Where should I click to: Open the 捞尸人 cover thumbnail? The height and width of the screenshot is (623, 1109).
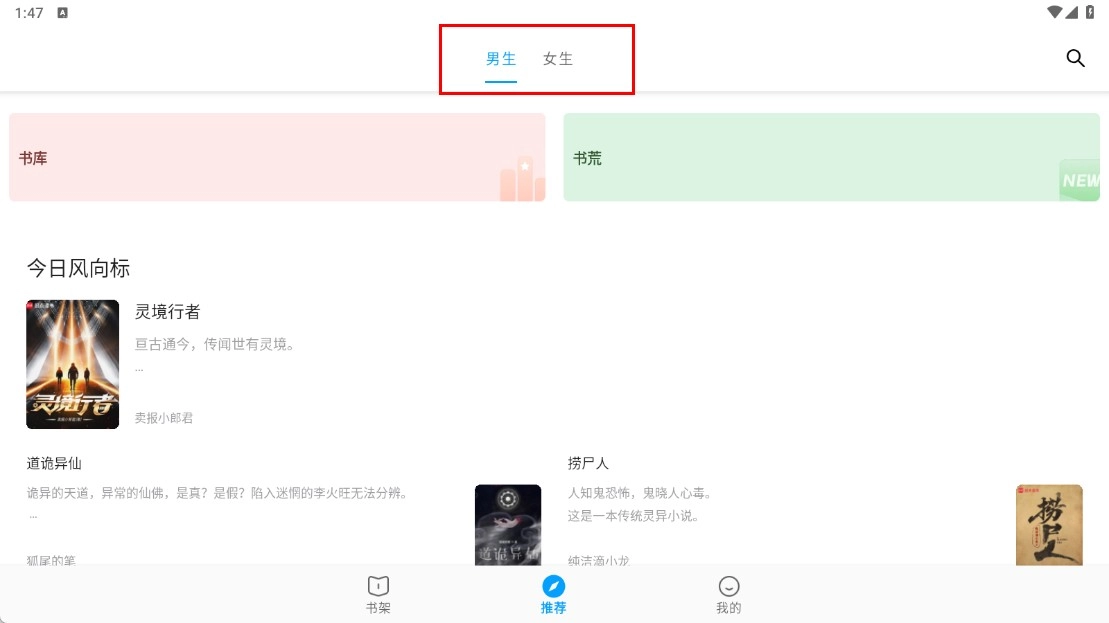tap(1049, 524)
